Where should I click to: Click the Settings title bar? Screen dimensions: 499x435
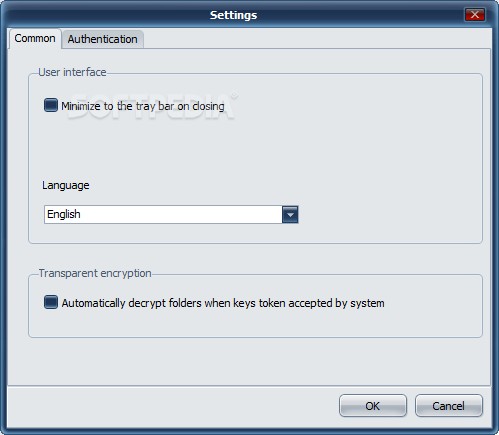click(x=233, y=15)
